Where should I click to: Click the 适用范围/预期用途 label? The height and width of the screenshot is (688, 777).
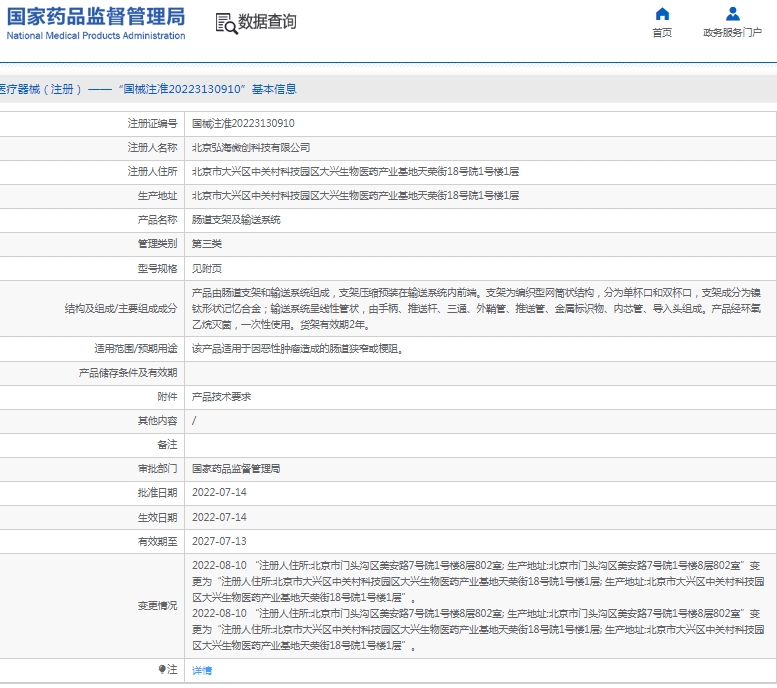tap(136, 349)
